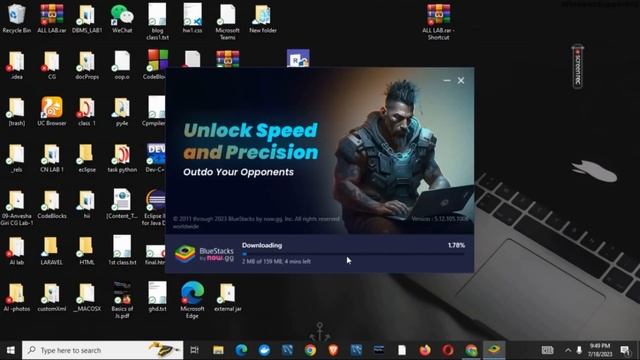The image size is (640, 360).
Task: Launch UC Browser from the desktop
Action: click(x=52, y=111)
